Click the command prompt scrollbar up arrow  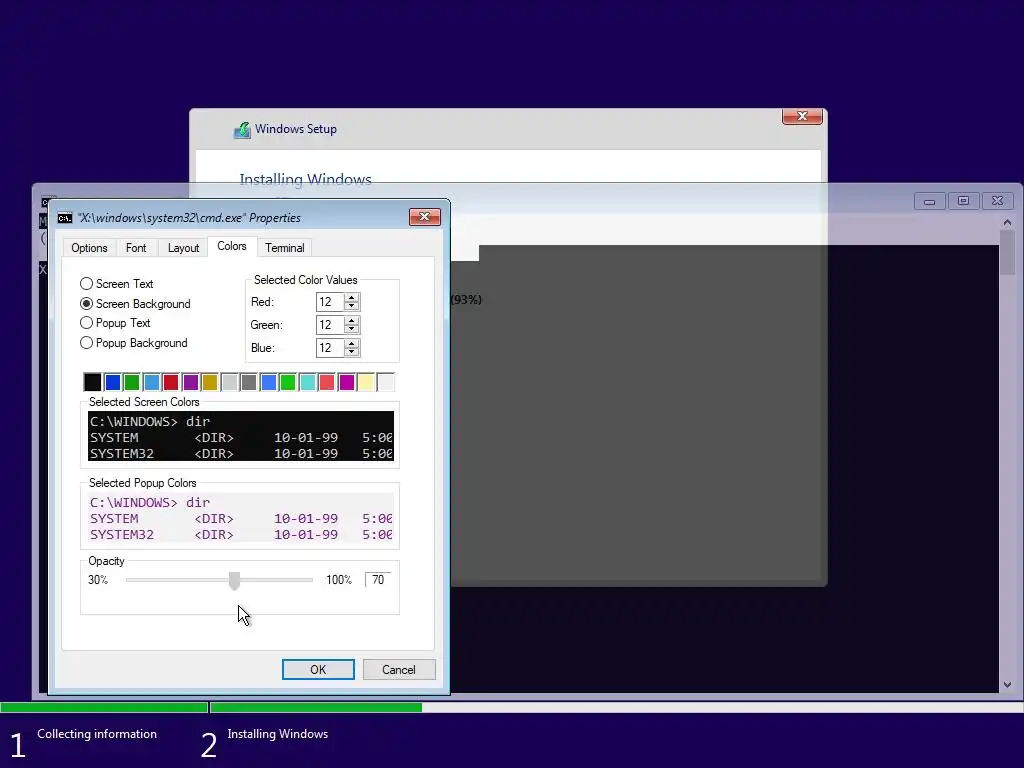pyautogui.click(x=1007, y=223)
